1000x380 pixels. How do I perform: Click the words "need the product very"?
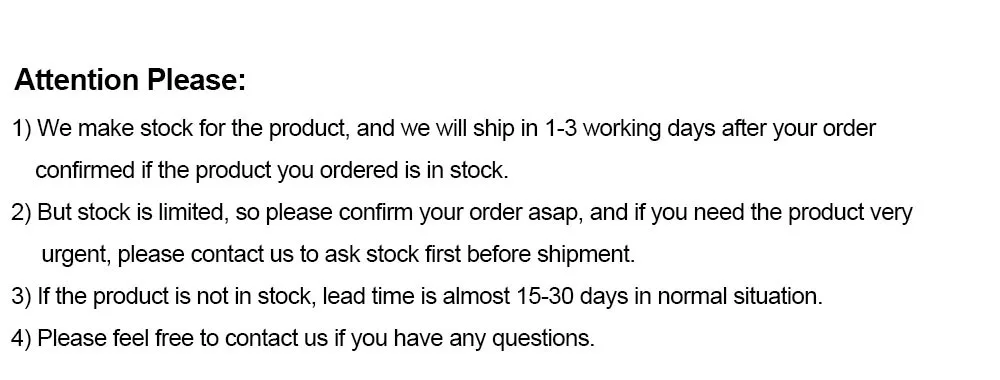802,214
